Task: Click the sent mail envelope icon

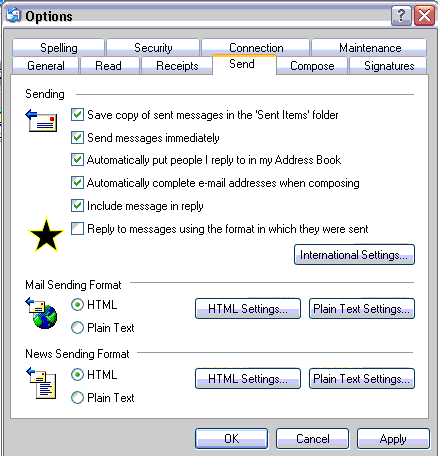Action: click(41, 120)
